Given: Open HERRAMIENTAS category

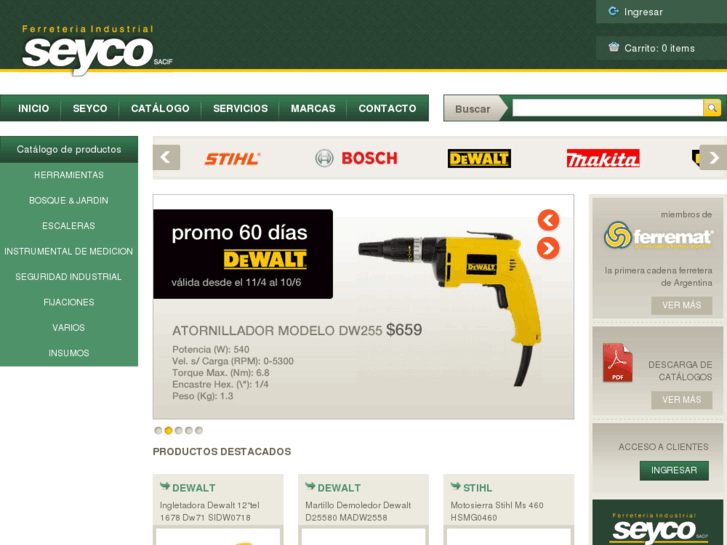Looking at the screenshot, I should coord(69,175).
